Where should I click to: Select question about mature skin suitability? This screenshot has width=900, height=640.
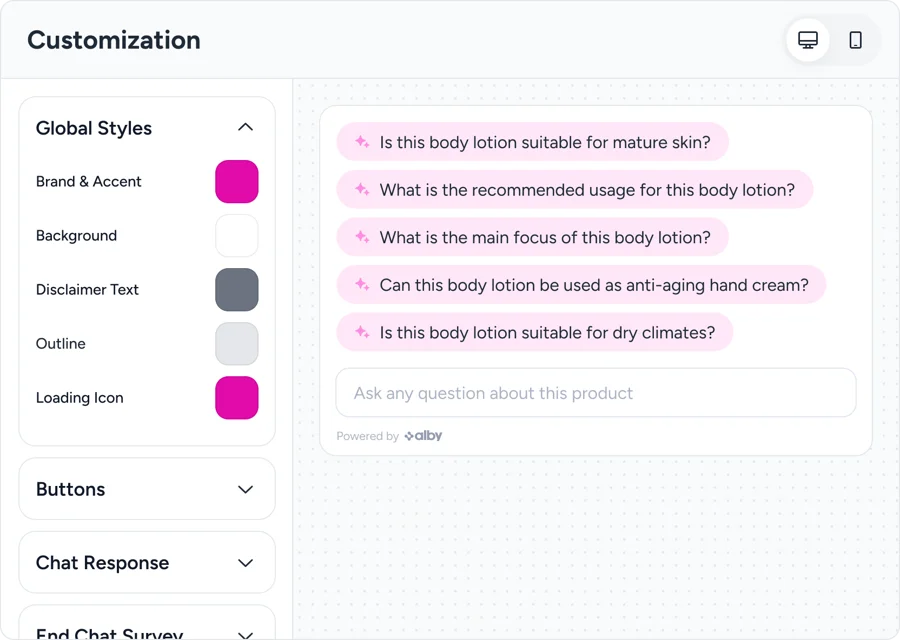pyautogui.click(x=532, y=142)
